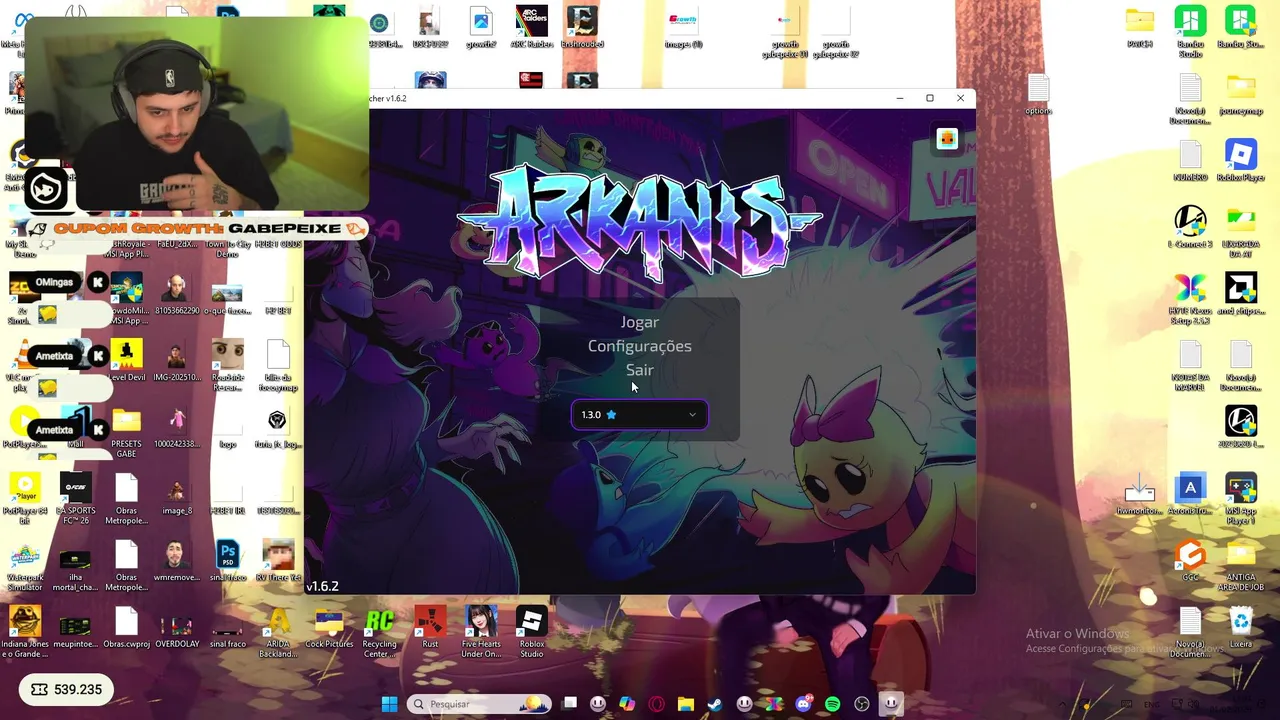Open Copilot from the taskbar
Screen dimensions: 1280x720
[x=627, y=704]
